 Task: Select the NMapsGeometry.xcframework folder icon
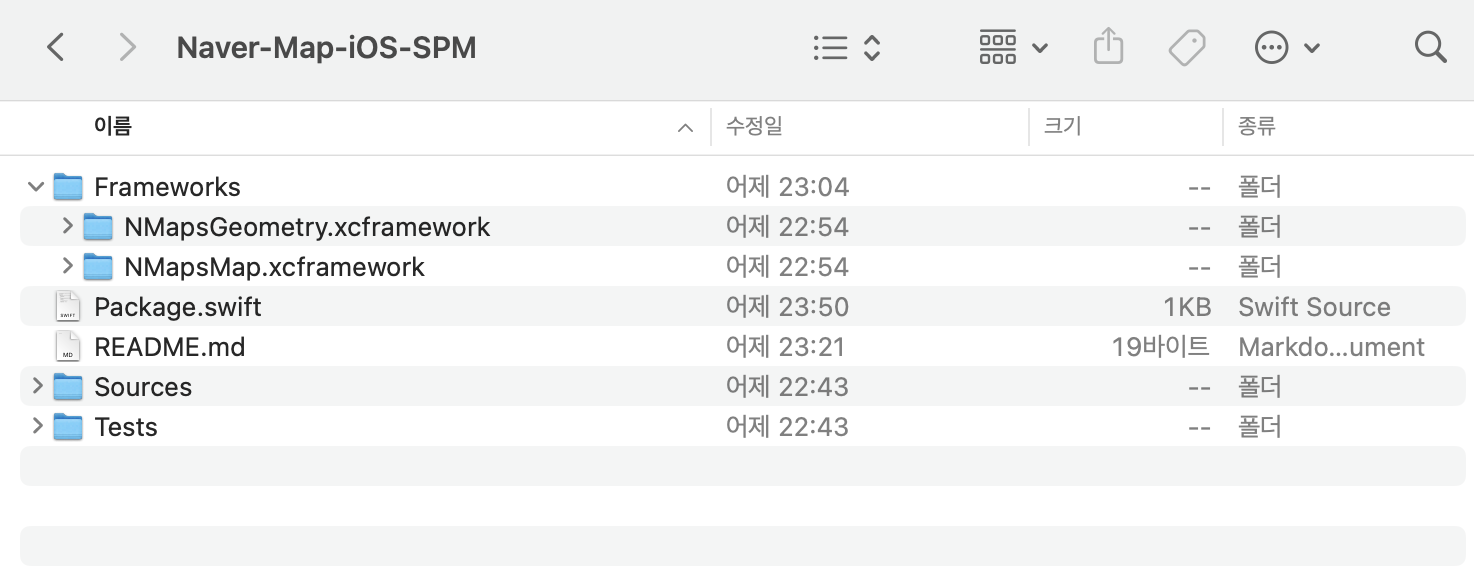click(98, 227)
